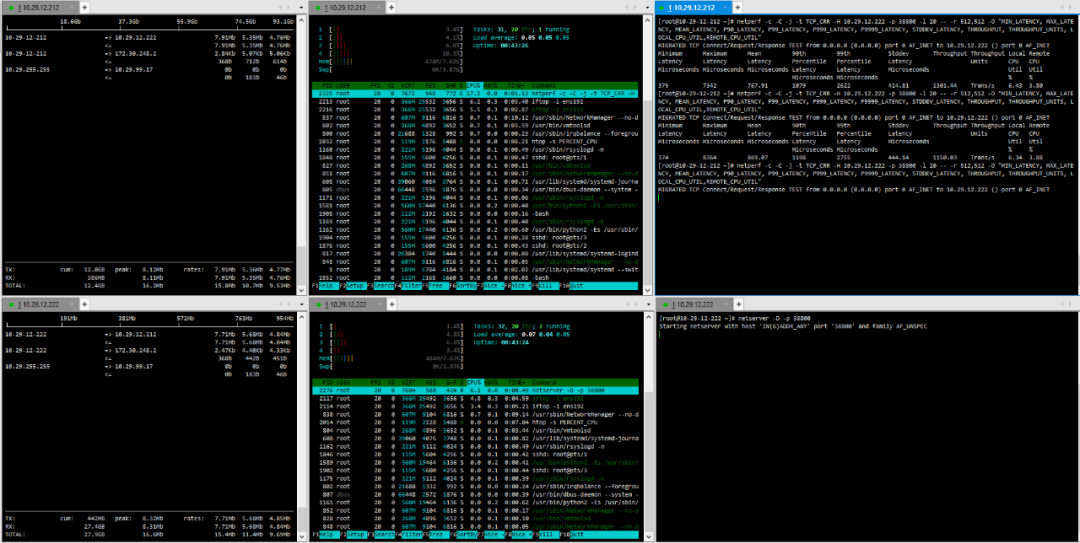This screenshot has width=1080, height=543.
Task: Select 10.29.12.222 tab of netserver pane
Action: 692,305
